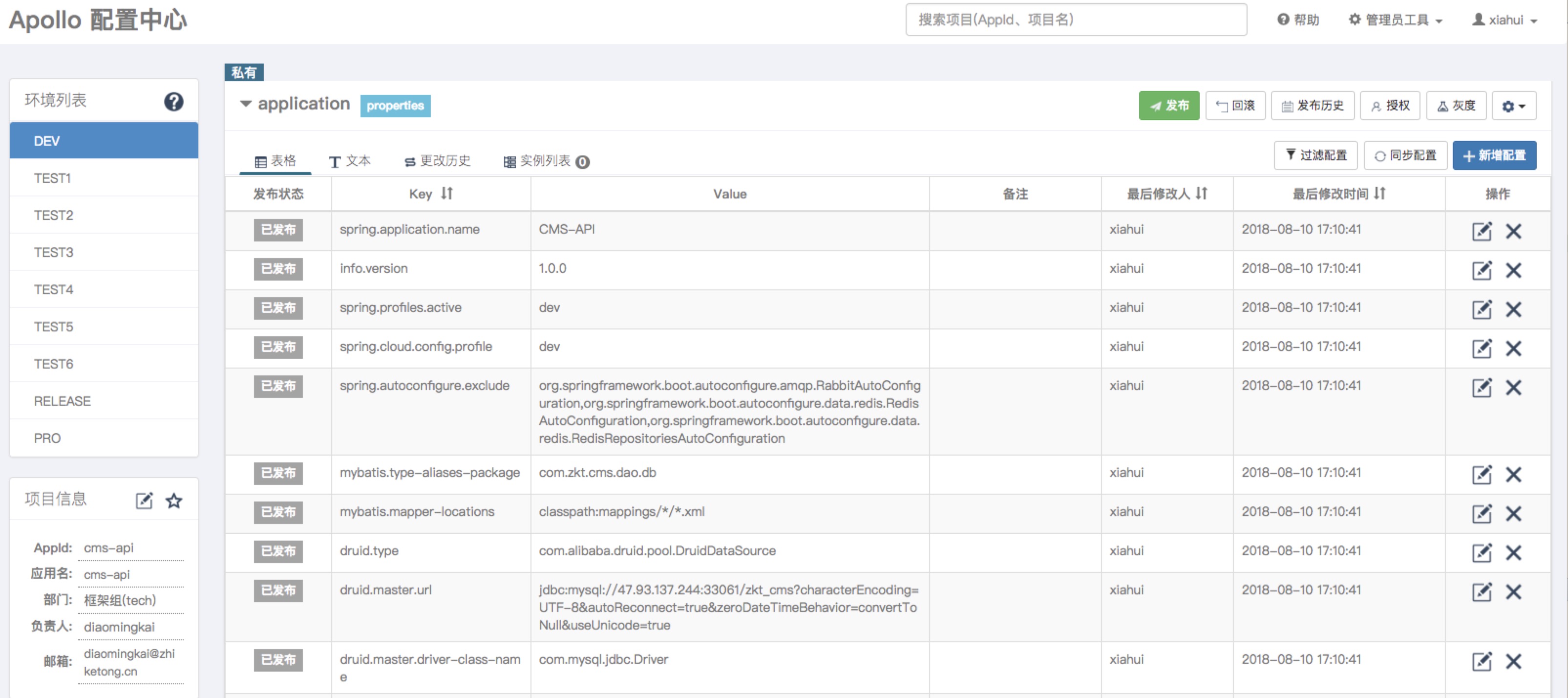This screenshot has width=1568, height=698.
Task: Sort table by Key column
Action: [447, 193]
